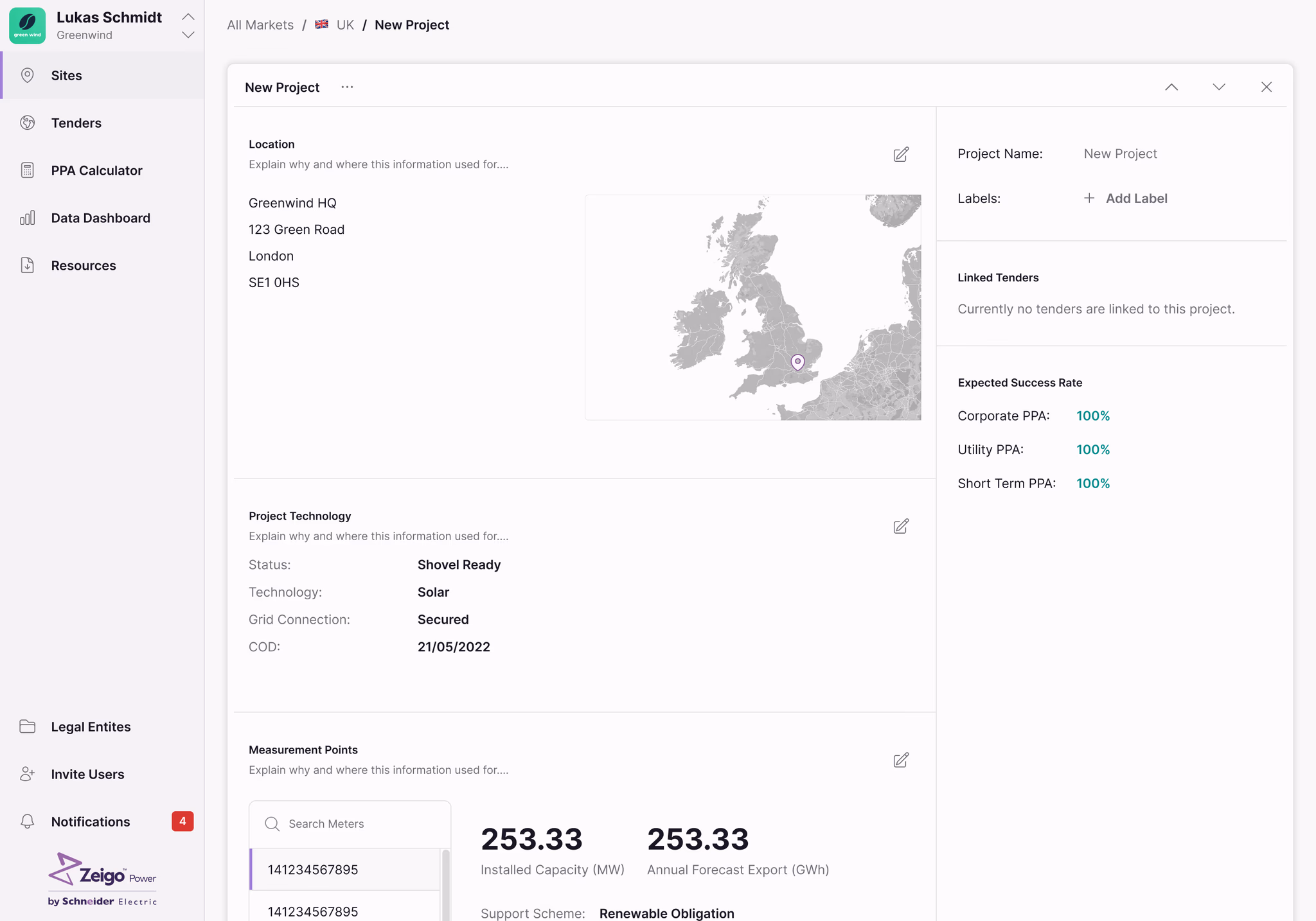Click the Secured grid connection value
Viewport: 1316px width, 921px height.
pyautogui.click(x=443, y=619)
